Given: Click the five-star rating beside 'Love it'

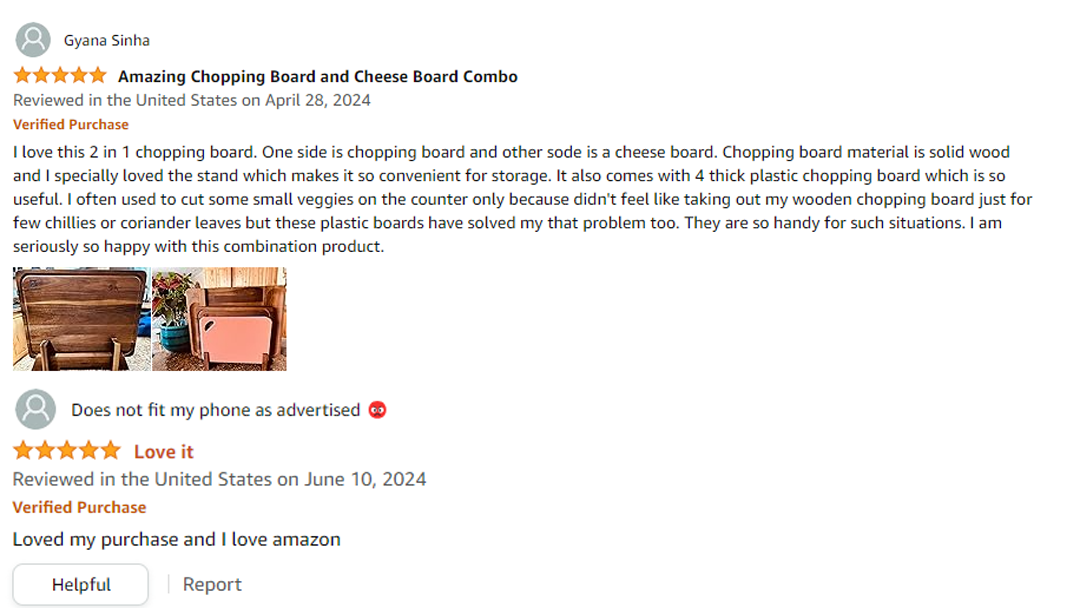Looking at the screenshot, I should pos(66,451).
